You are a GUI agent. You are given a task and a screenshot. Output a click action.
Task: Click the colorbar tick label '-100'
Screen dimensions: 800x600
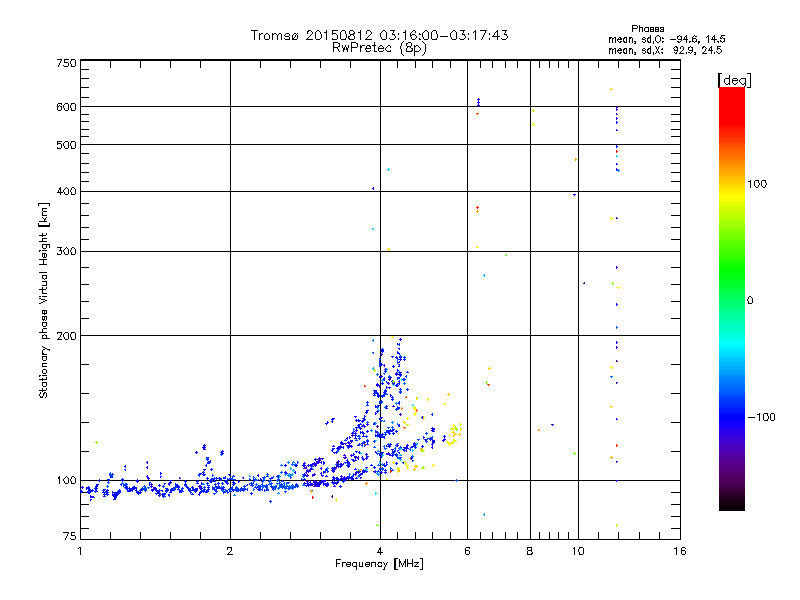[x=761, y=417]
